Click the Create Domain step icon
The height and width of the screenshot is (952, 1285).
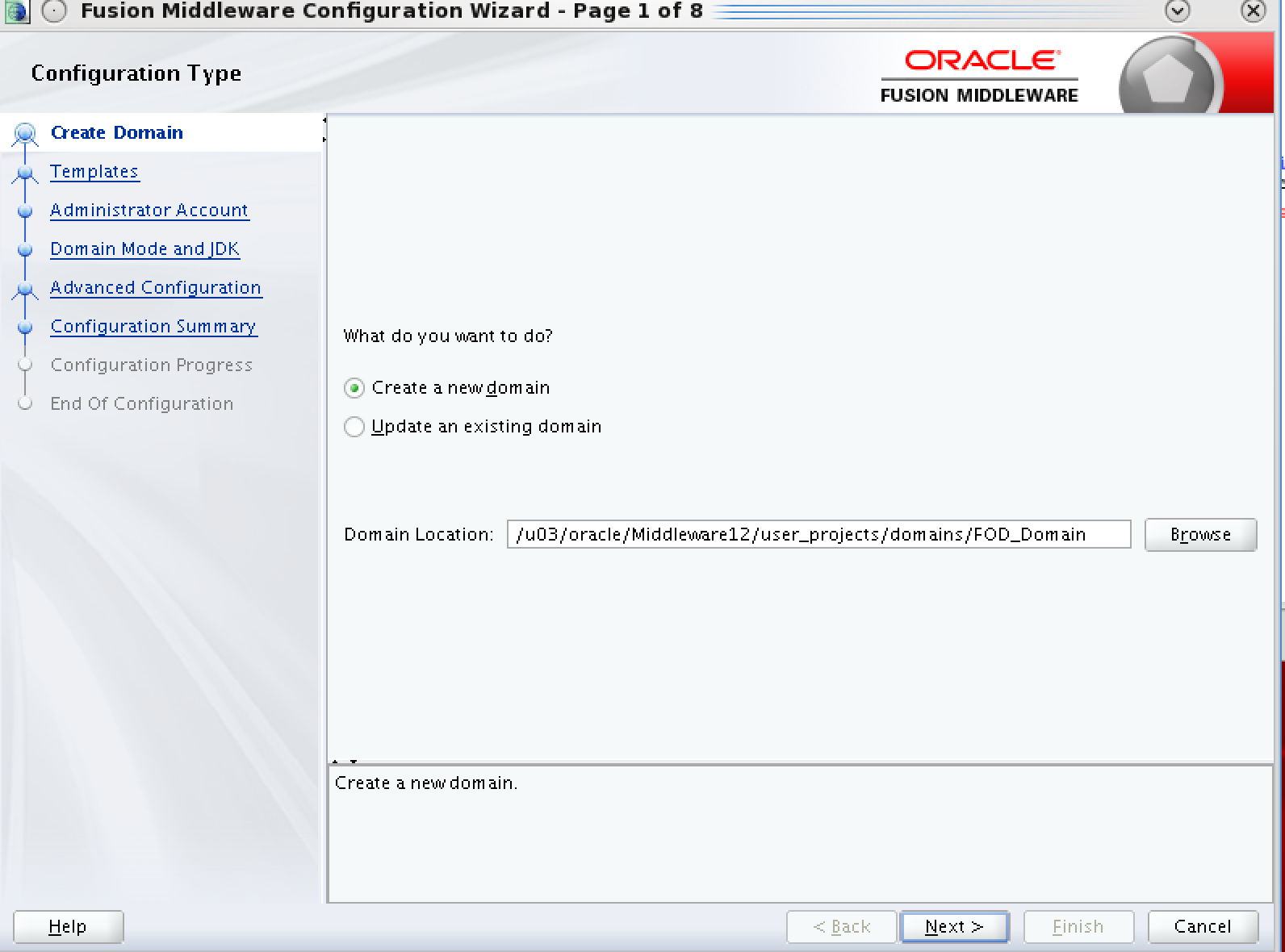[26, 133]
